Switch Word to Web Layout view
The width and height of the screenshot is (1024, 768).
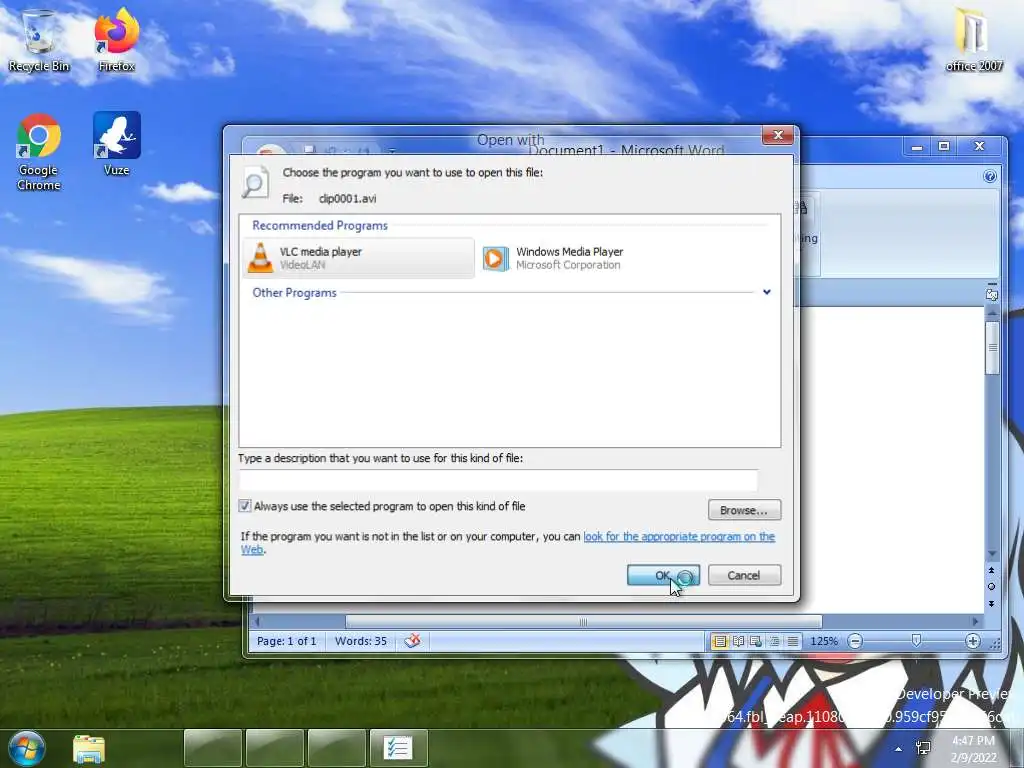pos(756,641)
